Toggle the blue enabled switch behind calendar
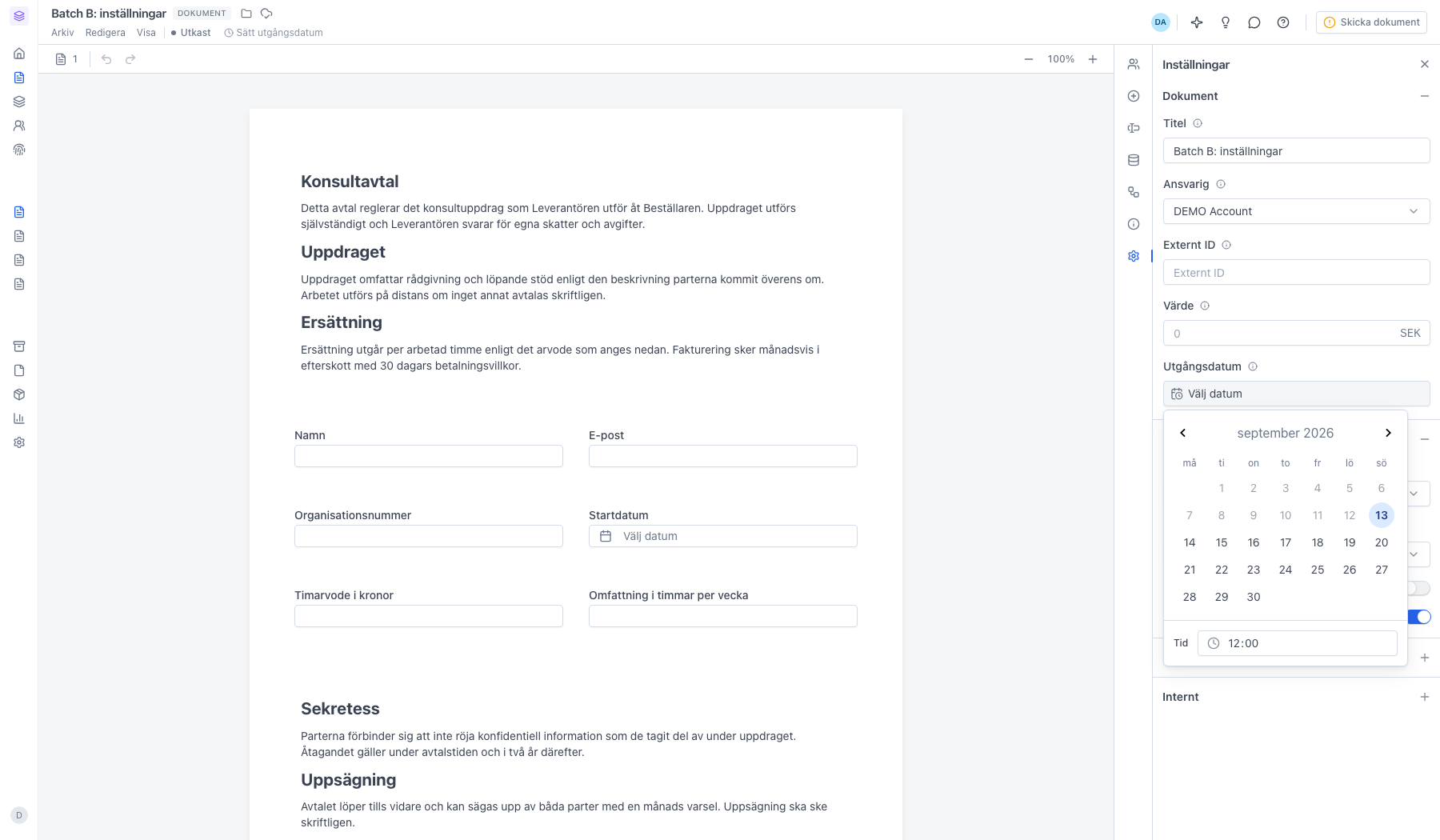The height and width of the screenshot is (840, 1440). point(1419,617)
